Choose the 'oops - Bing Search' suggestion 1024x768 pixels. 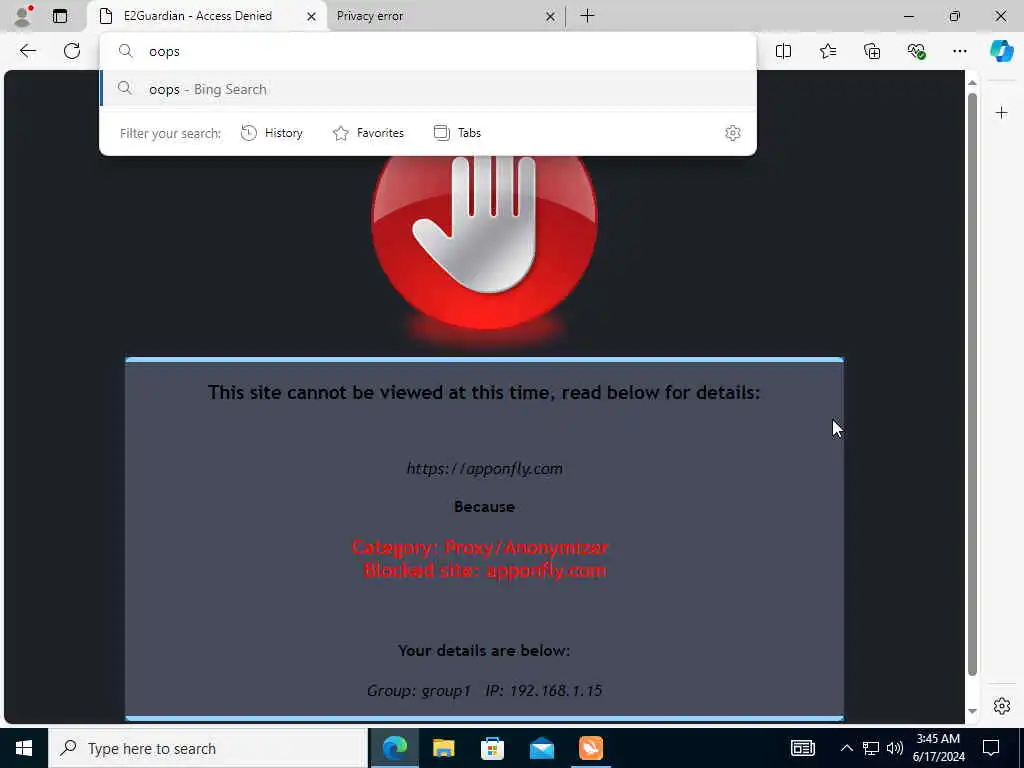tap(428, 89)
